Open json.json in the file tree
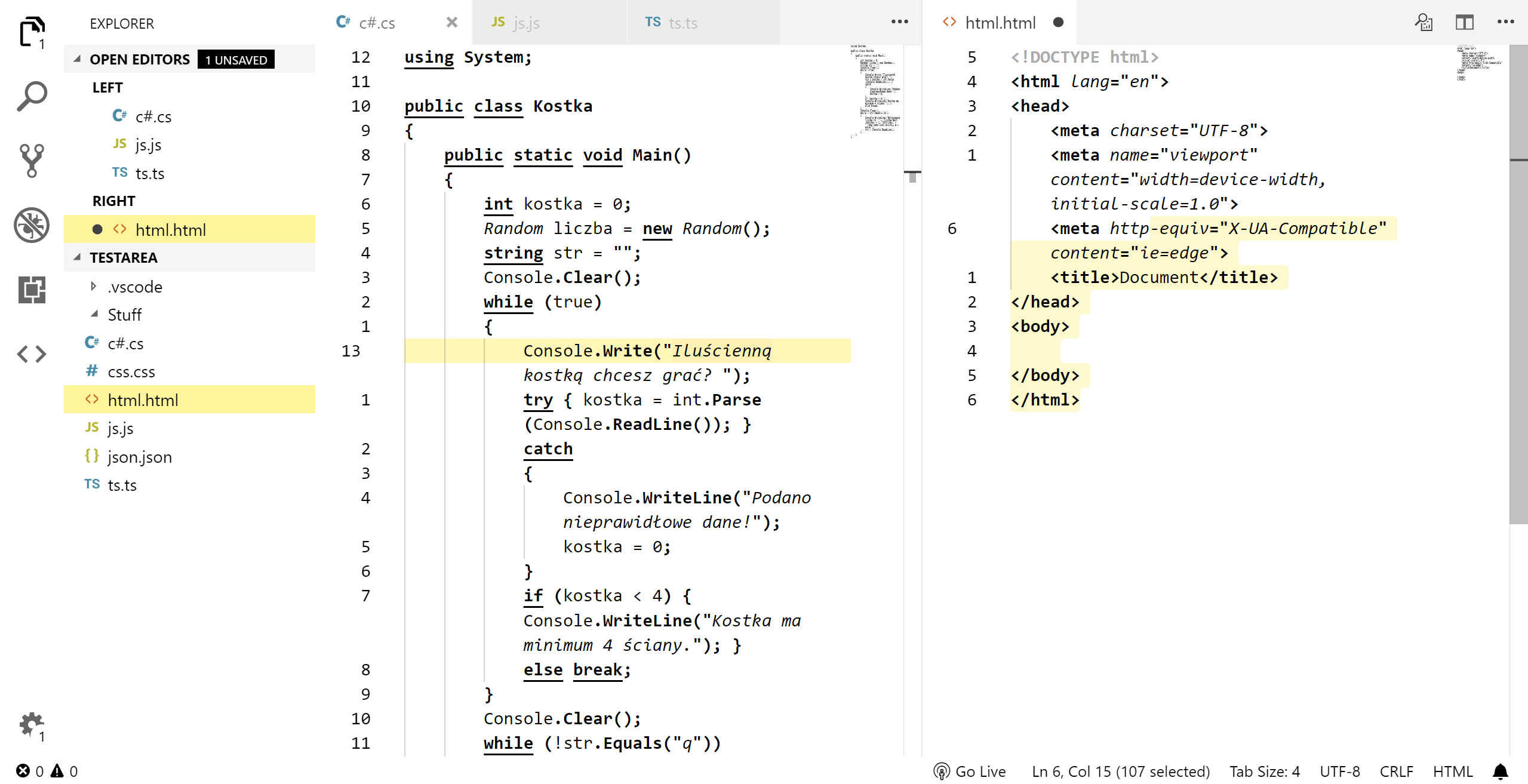Viewport: 1528px width, 784px height. click(139, 457)
